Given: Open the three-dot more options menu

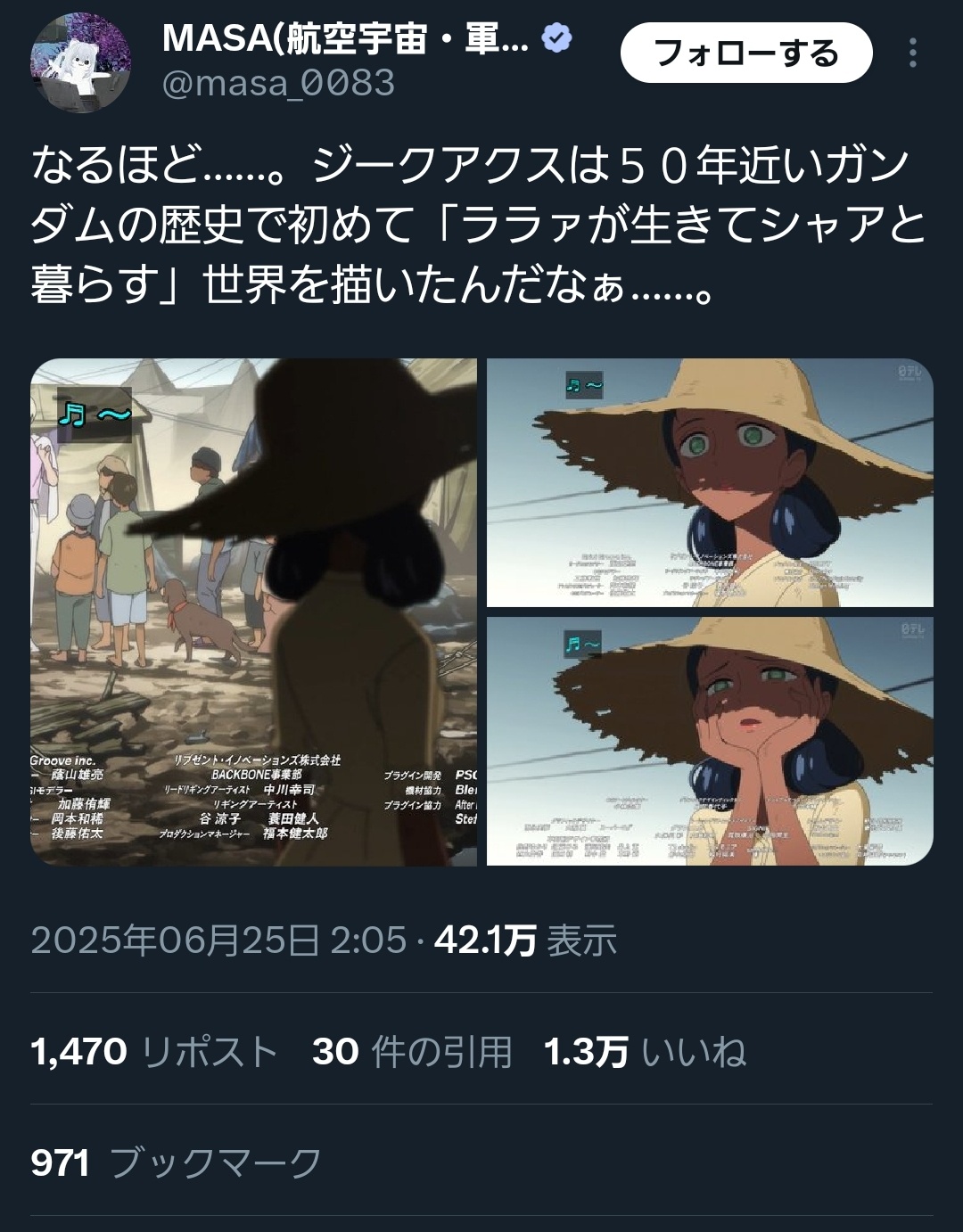Looking at the screenshot, I should [x=912, y=53].
